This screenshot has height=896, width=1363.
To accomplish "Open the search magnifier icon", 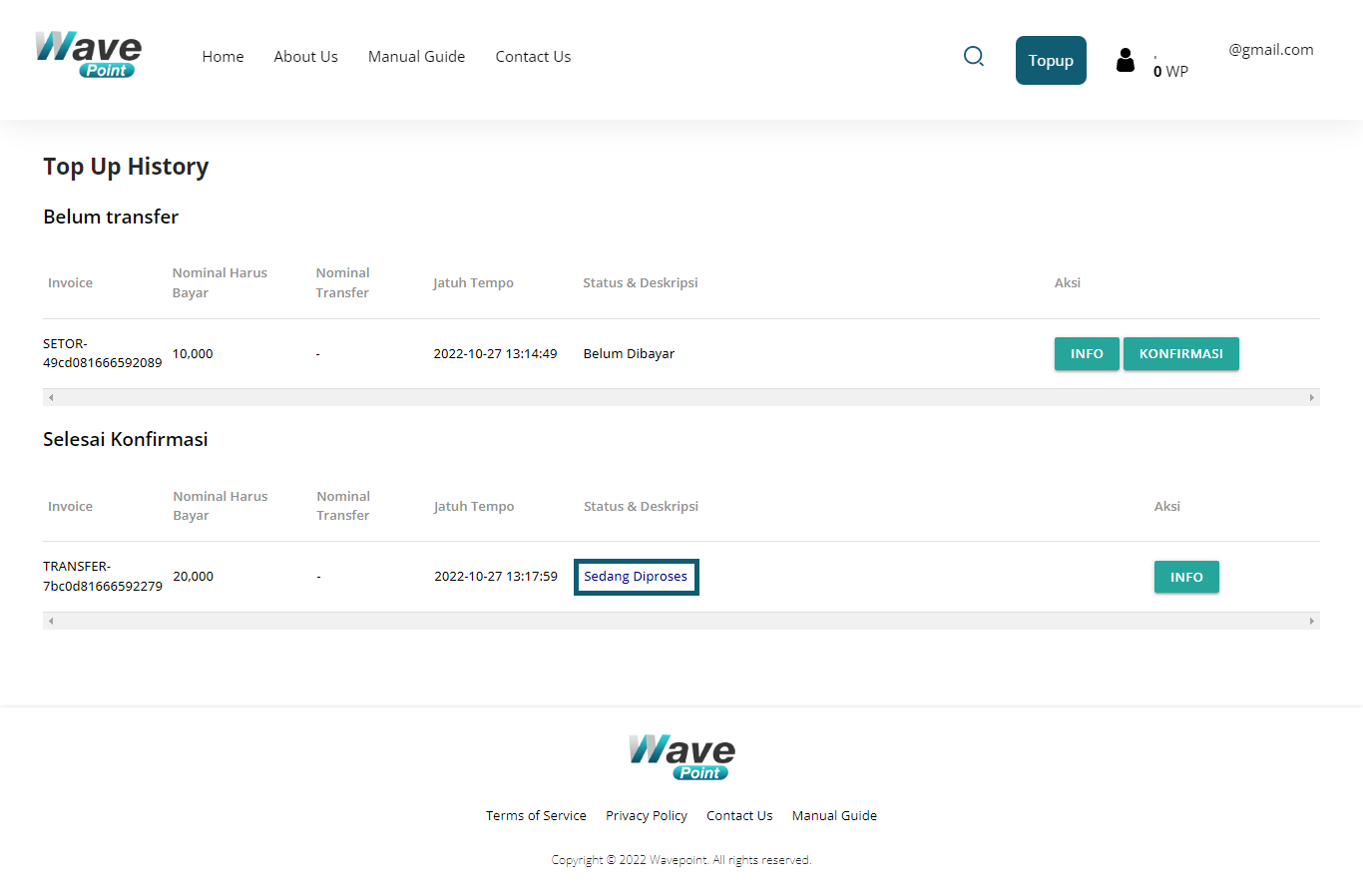I will [x=974, y=57].
